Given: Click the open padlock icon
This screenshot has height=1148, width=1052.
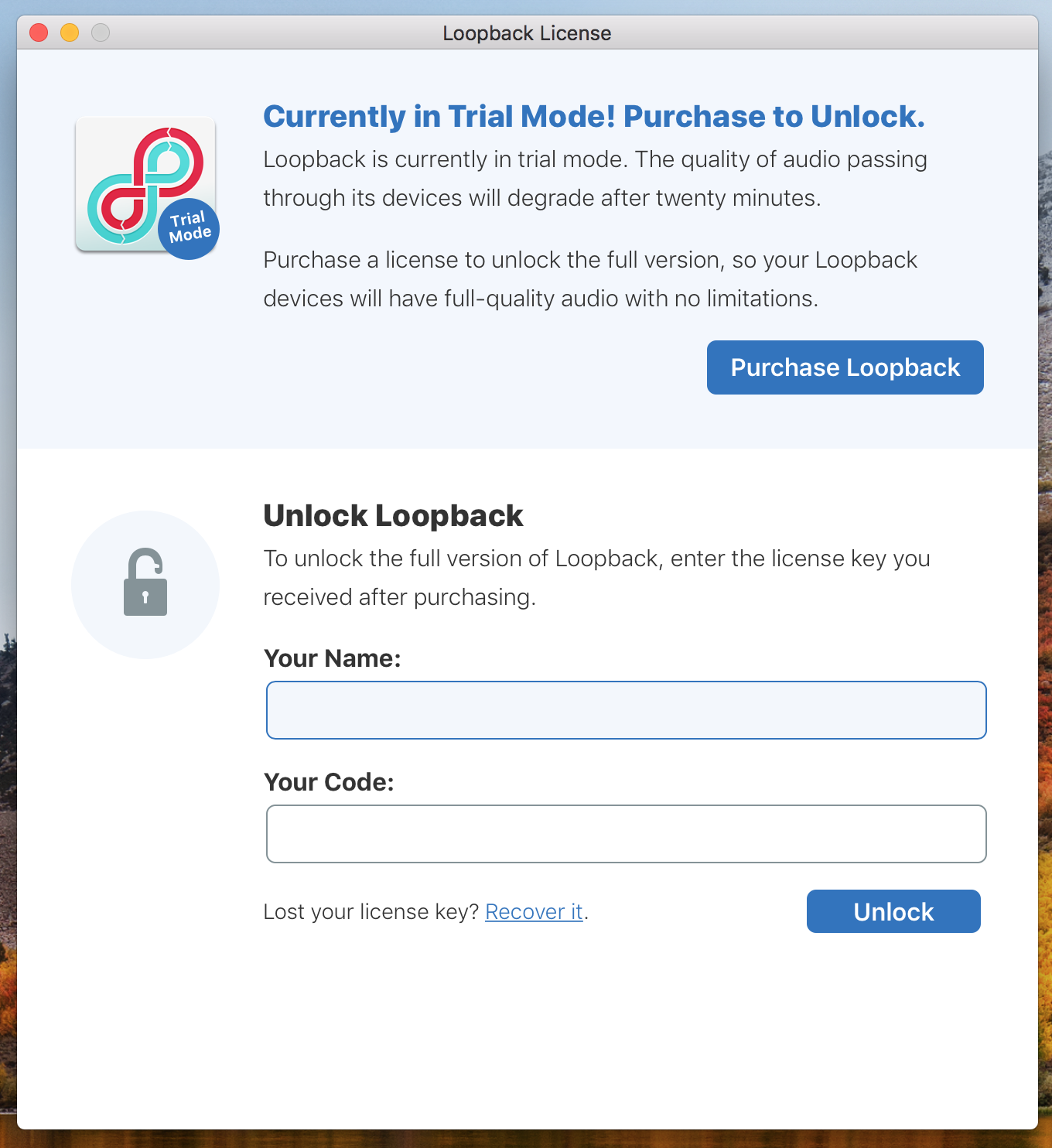Looking at the screenshot, I should [x=145, y=583].
